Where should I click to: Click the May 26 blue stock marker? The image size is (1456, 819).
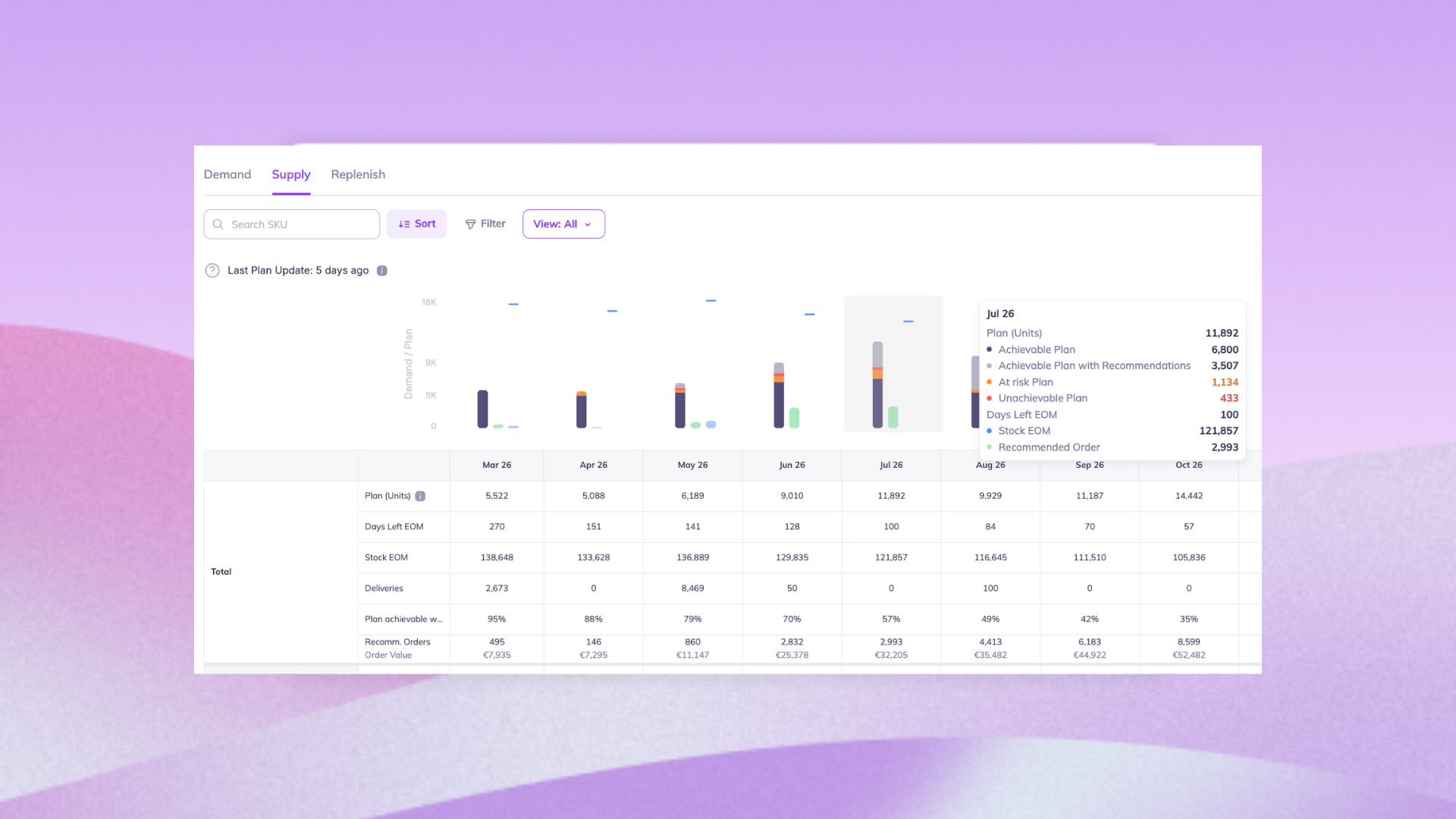pos(711,300)
